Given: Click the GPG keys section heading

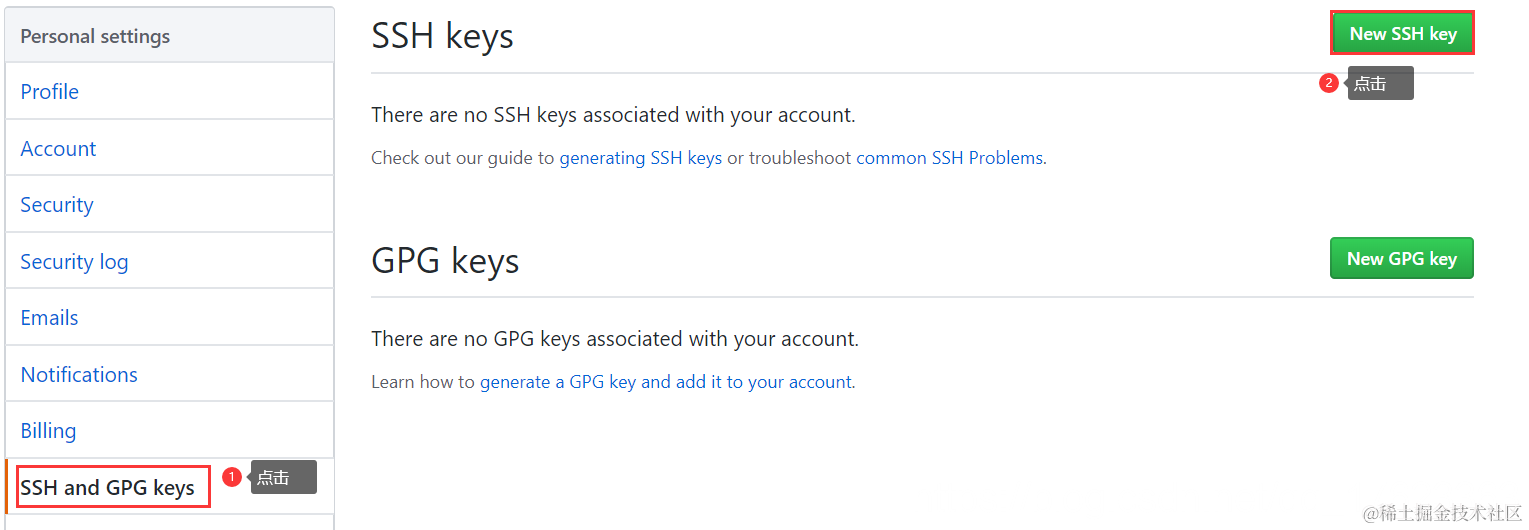Looking at the screenshot, I should point(445,261).
